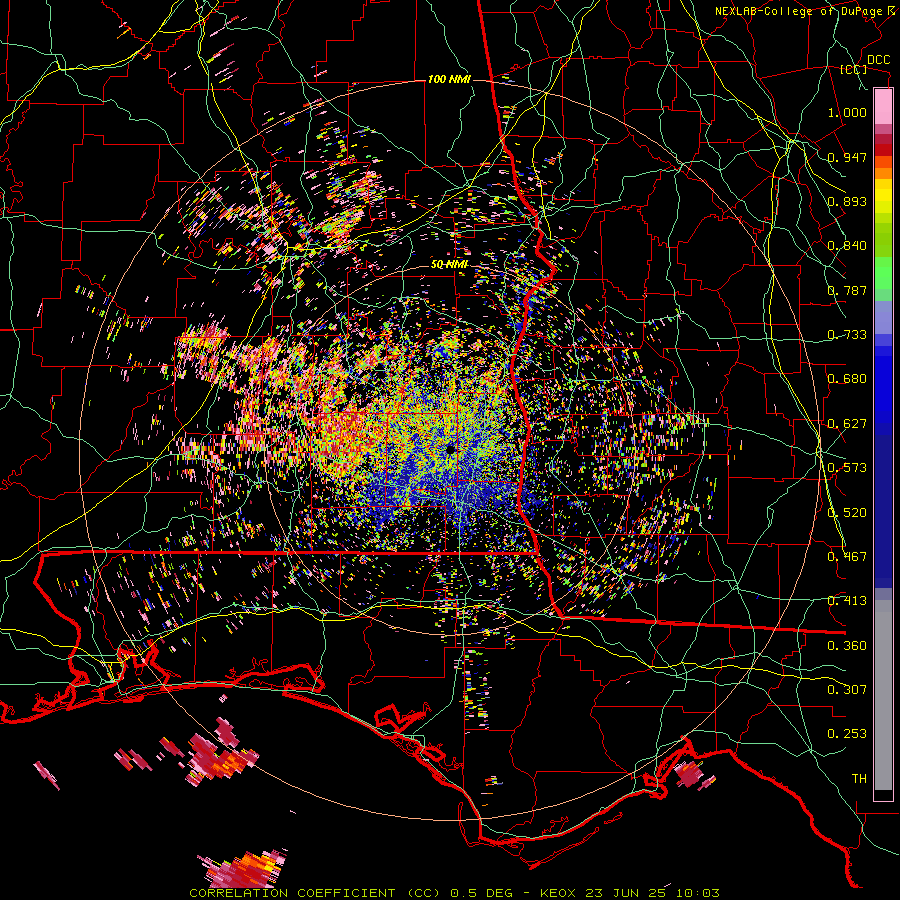Screen dimensions: 900x900
Task: Click the NEXLAB-College of DuPage label
Action: (798, 11)
